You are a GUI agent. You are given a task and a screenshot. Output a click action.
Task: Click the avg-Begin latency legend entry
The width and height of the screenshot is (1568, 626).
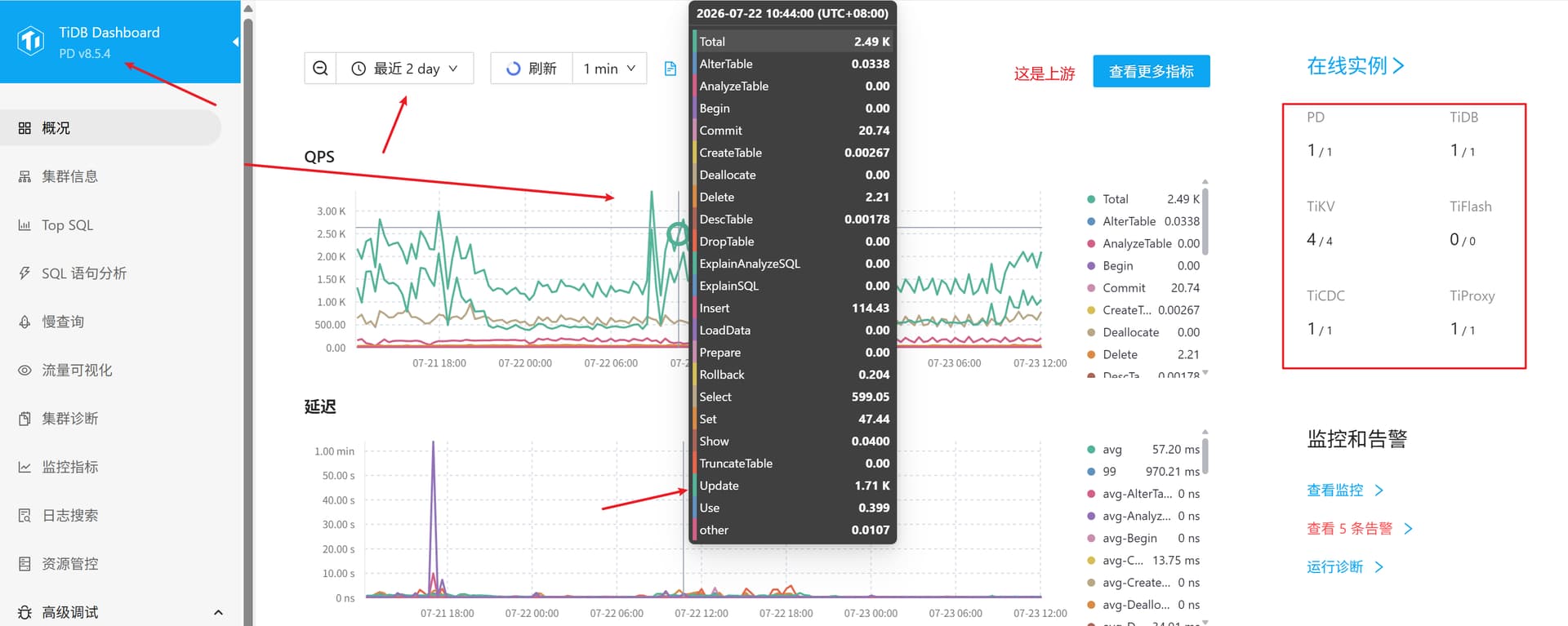click(1143, 539)
